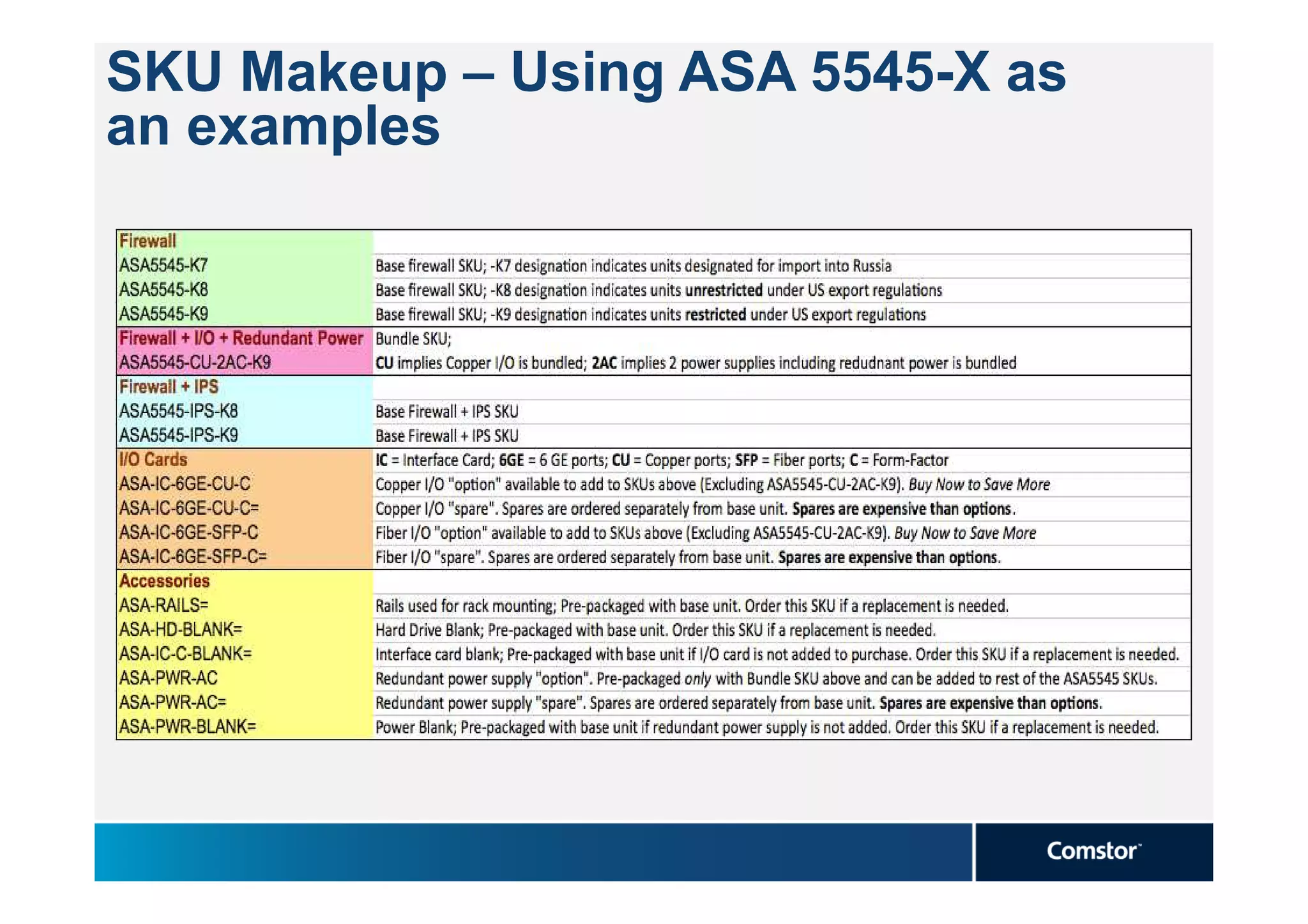1308x924 pixels.
Task: Click the 'I/O Cards' section header
Action: point(153,460)
